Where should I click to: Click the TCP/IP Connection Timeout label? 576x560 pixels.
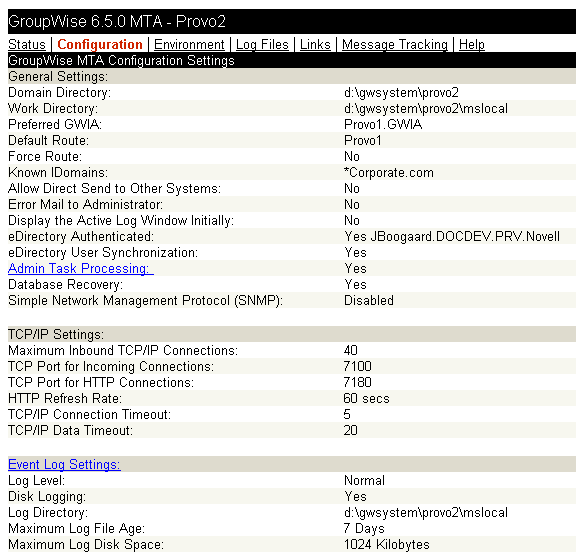[x=90, y=414]
